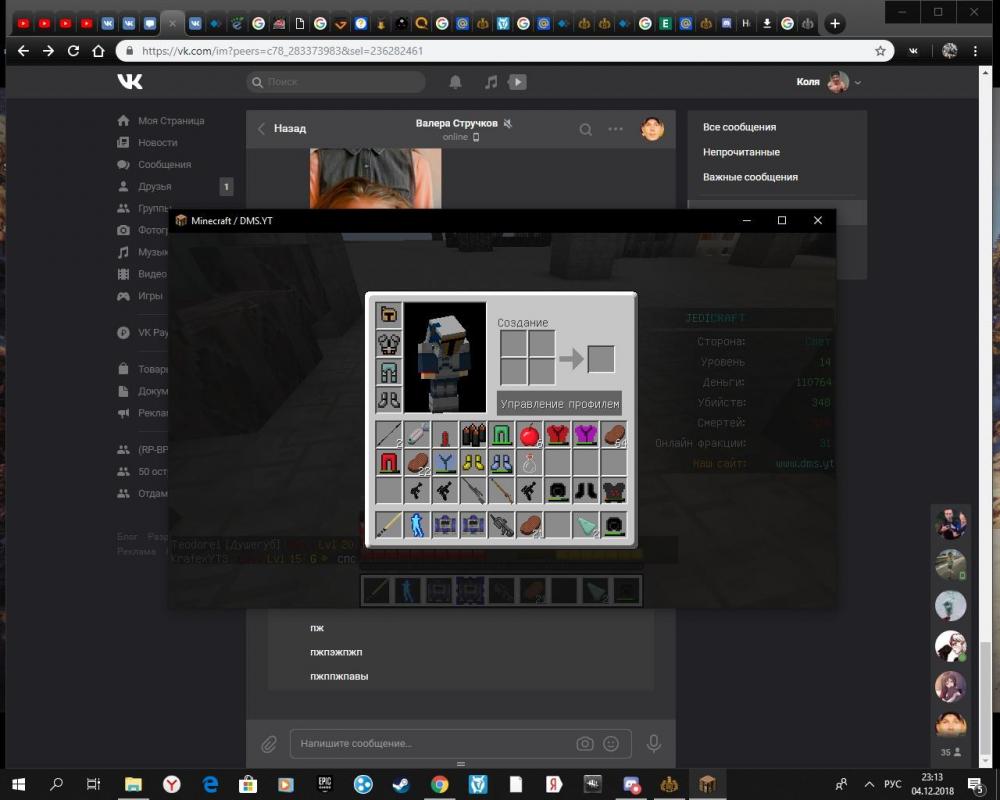Click the Напишите сообщение input field

430,744
